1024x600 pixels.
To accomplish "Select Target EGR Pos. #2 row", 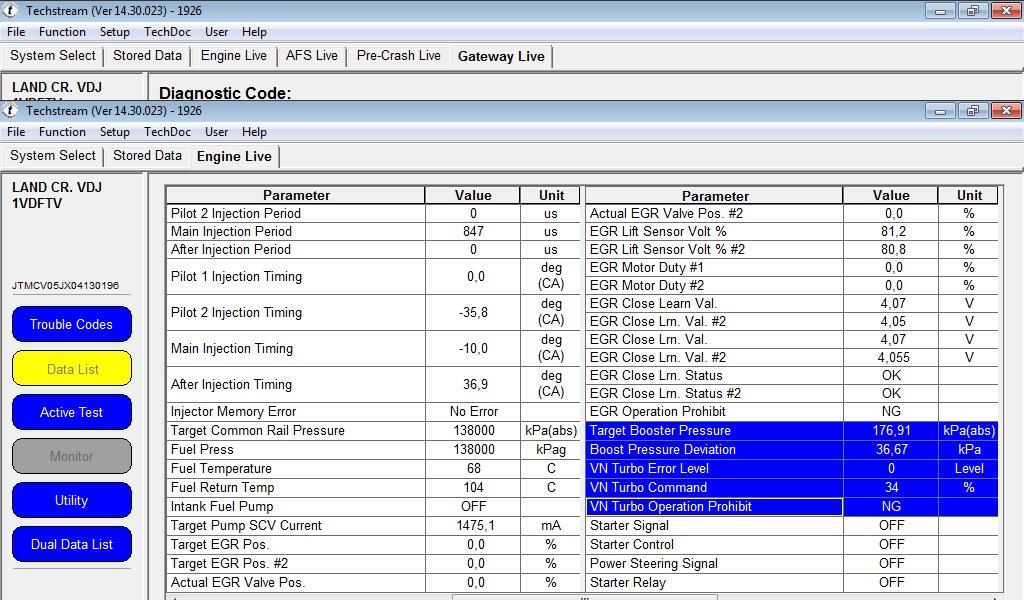I will (x=373, y=563).
